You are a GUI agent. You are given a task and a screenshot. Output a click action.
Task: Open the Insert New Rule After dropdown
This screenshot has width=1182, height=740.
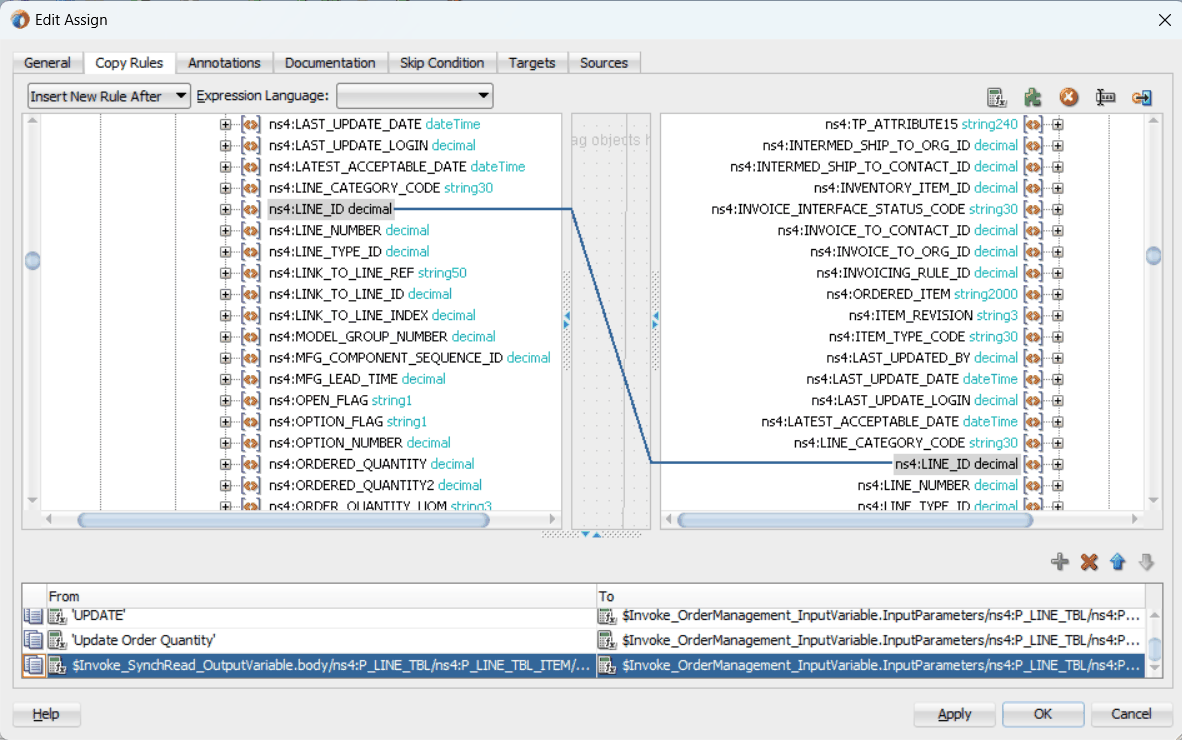click(x=109, y=96)
